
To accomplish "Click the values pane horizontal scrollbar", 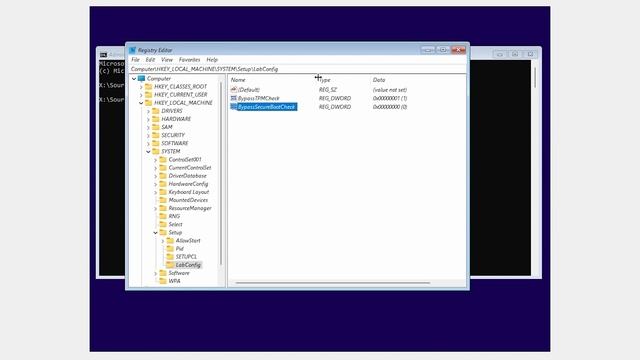I will point(333,282).
